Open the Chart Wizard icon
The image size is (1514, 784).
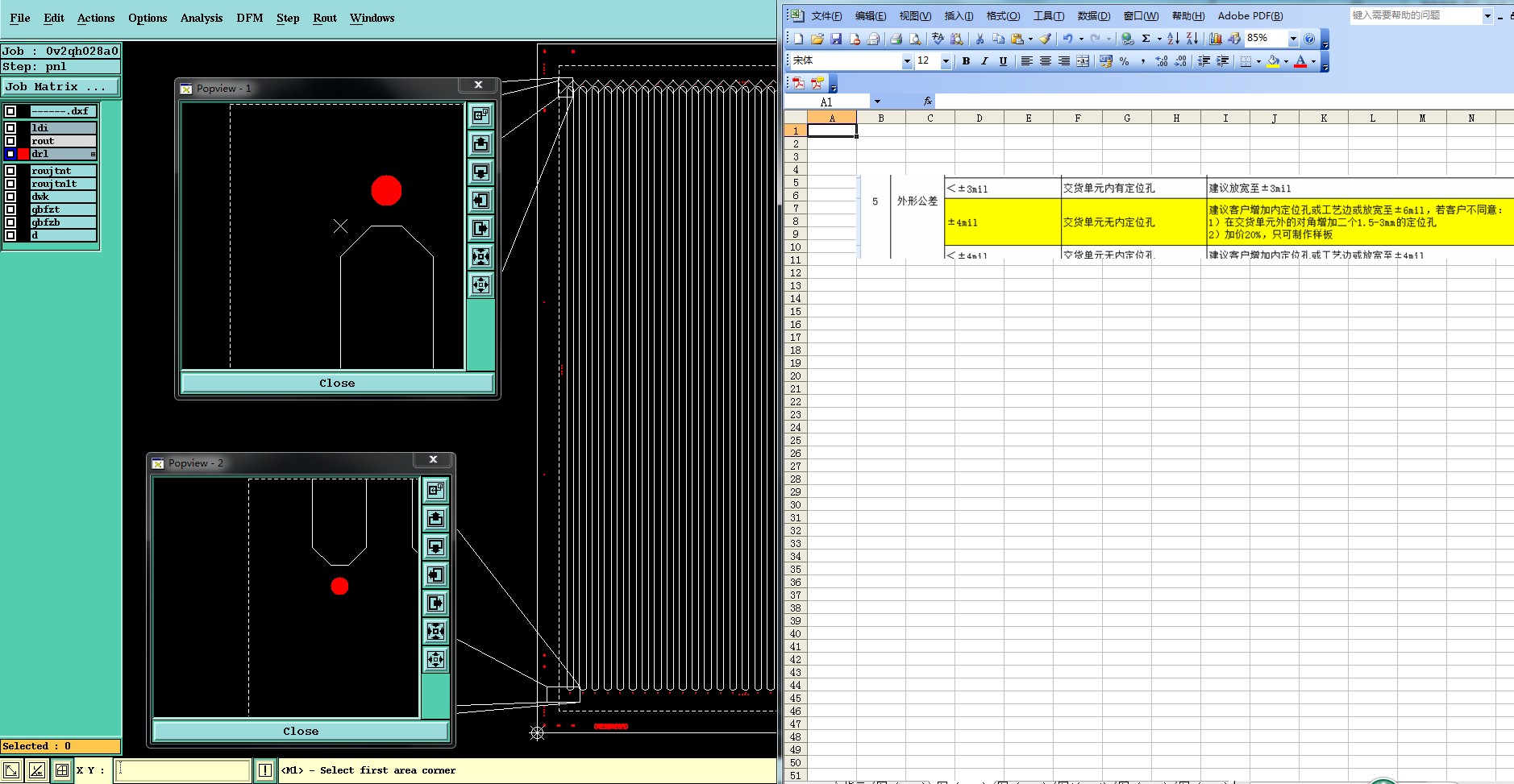pyautogui.click(x=1216, y=39)
